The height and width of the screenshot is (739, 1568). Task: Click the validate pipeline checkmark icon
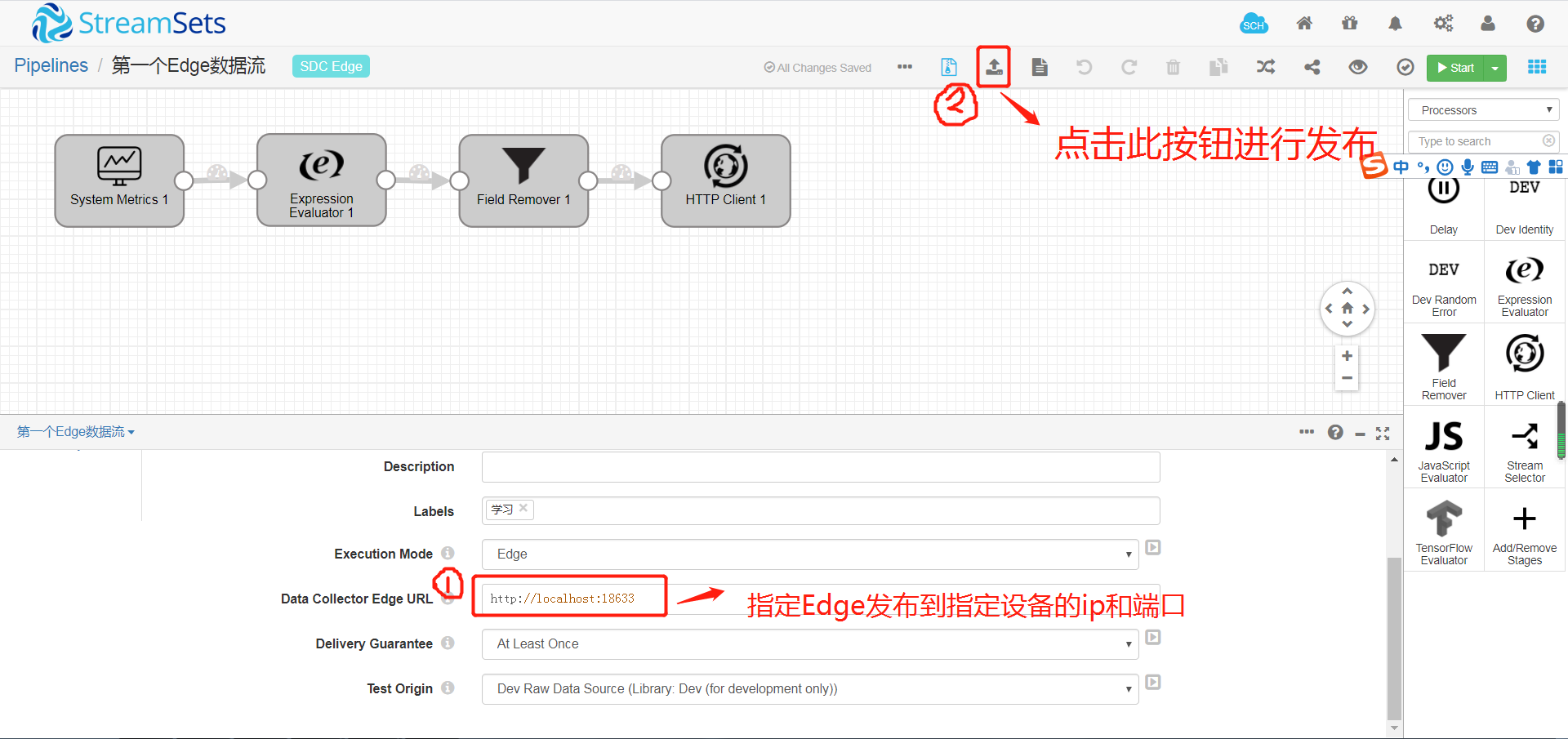point(1405,67)
